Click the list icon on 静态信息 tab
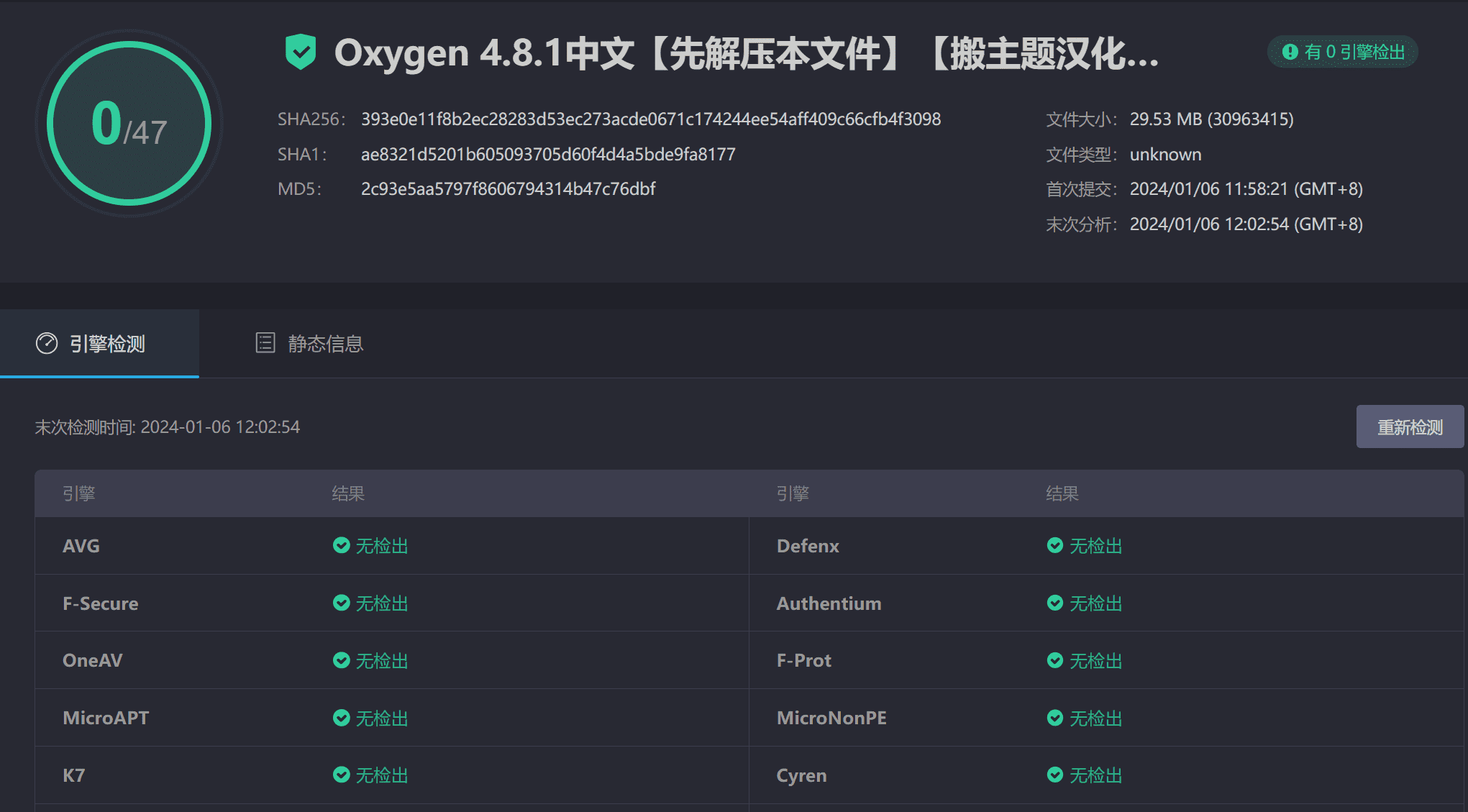 (265, 343)
